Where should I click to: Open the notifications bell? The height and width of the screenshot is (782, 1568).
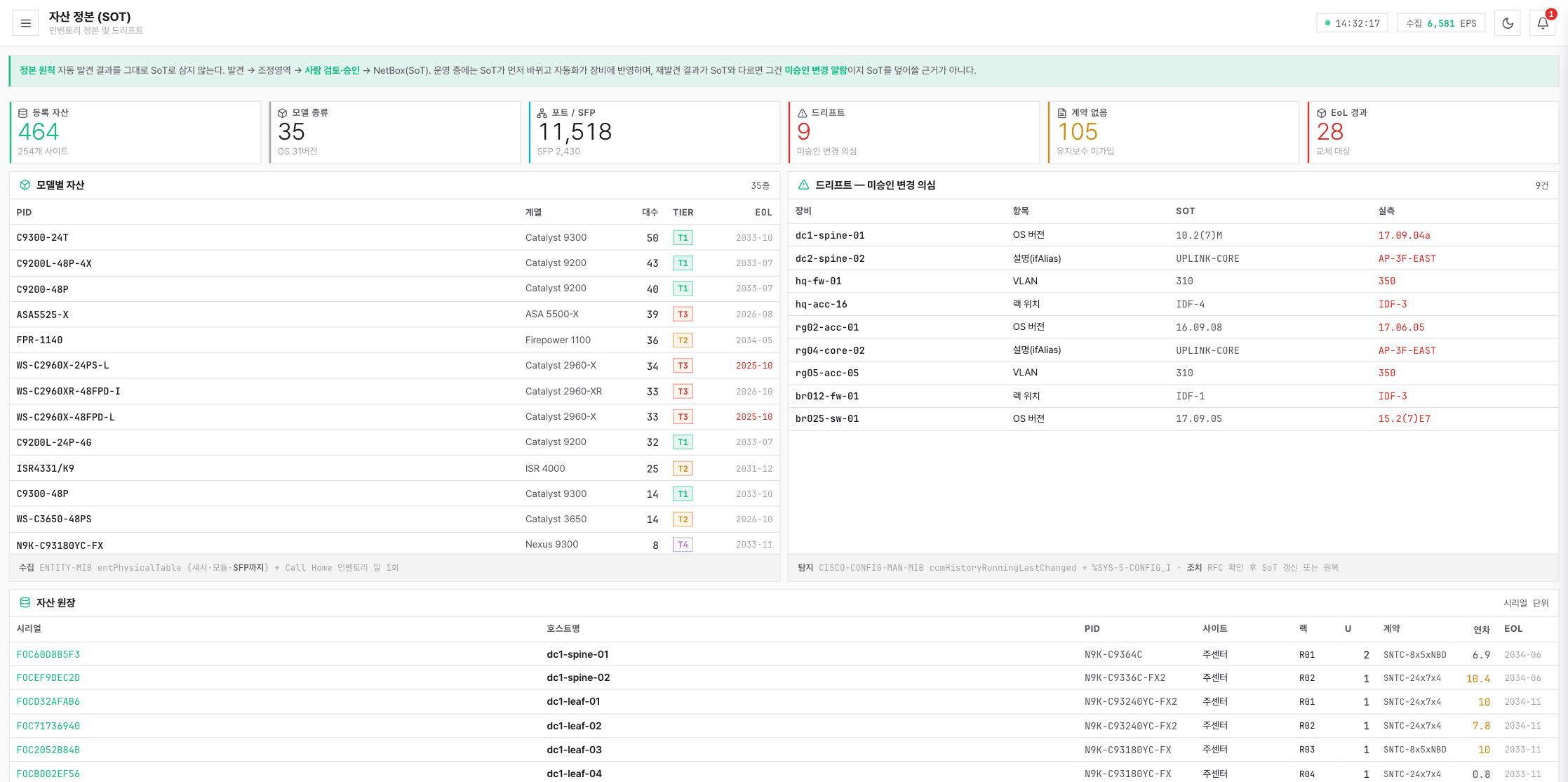point(1543,23)
